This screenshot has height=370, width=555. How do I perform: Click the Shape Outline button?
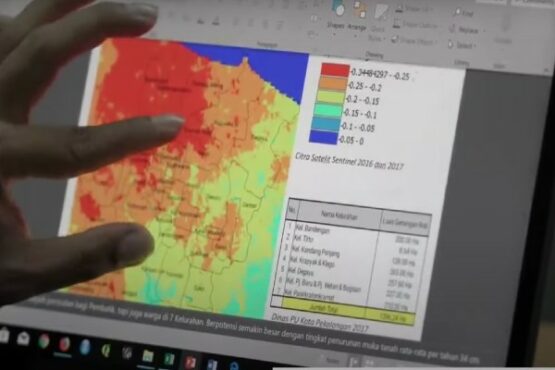[x=416, y=25]
